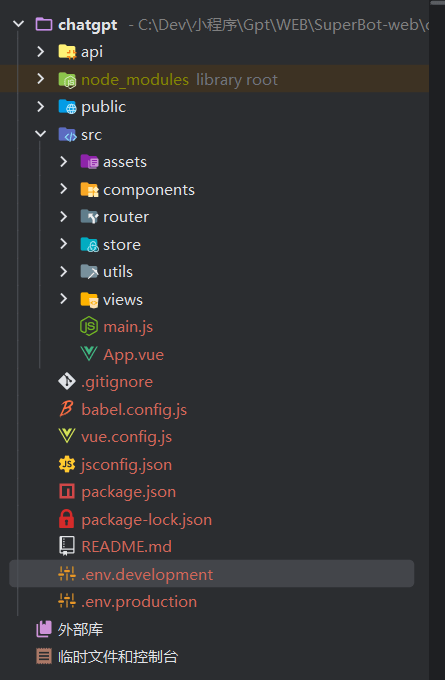Select the router folder

[x=126, y=216]
